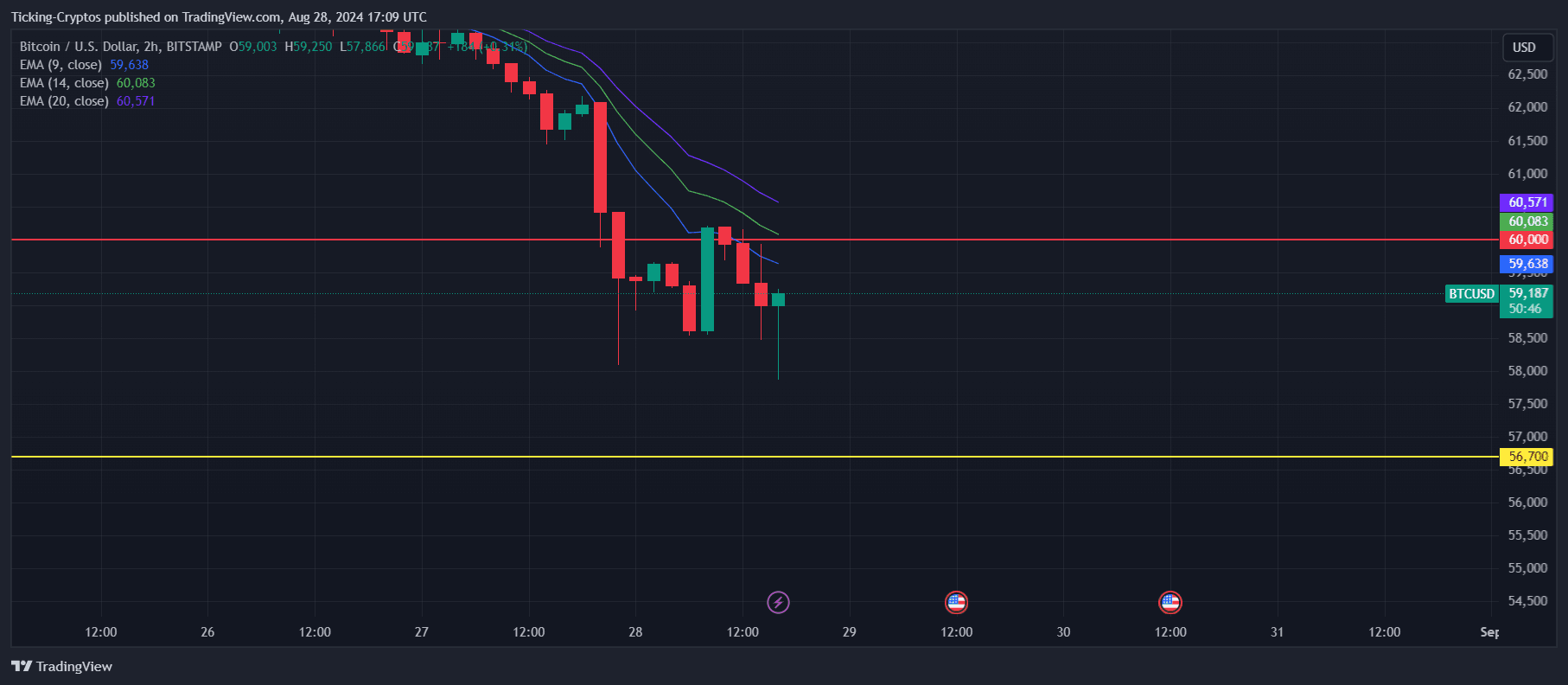Viewport: 1568px width, 685px height.
Task: Click the latest green candlestick
Action: point(778,299)
